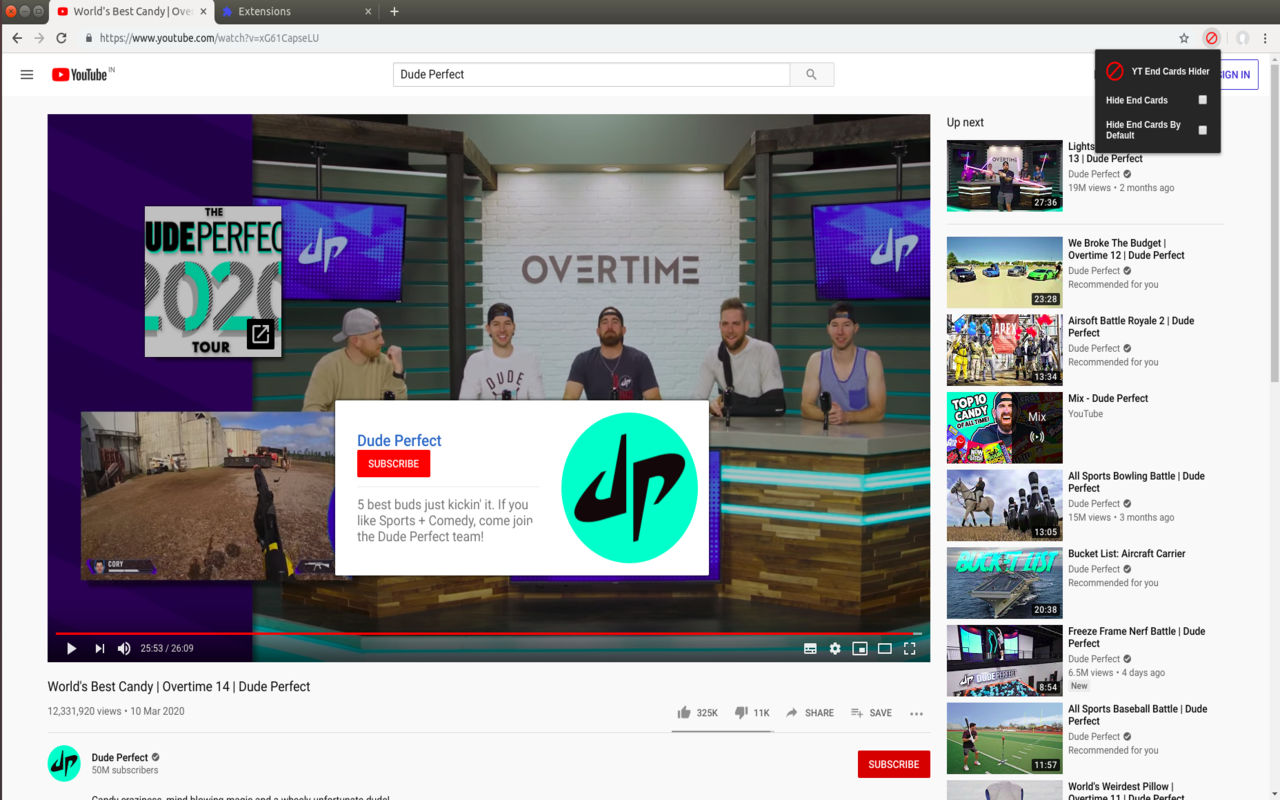Open Freeze Frame Nerf Battle video
The image size is (1280, 800).
(1136, 637)
